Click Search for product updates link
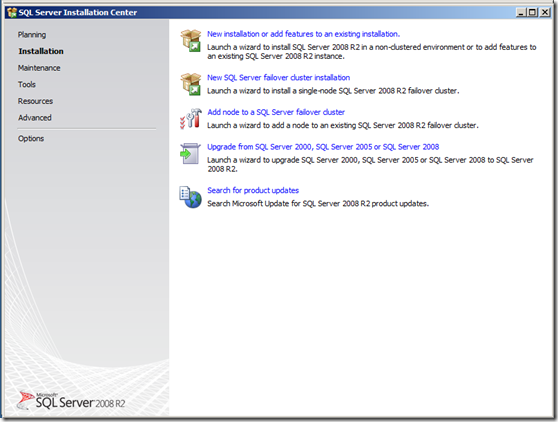558x422 pixels. click(253, 190)
